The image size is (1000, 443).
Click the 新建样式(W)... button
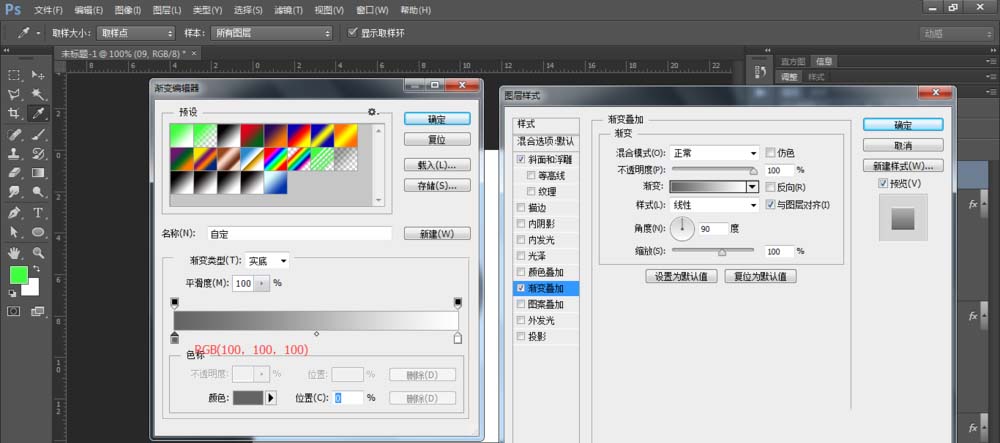[902, 166]
